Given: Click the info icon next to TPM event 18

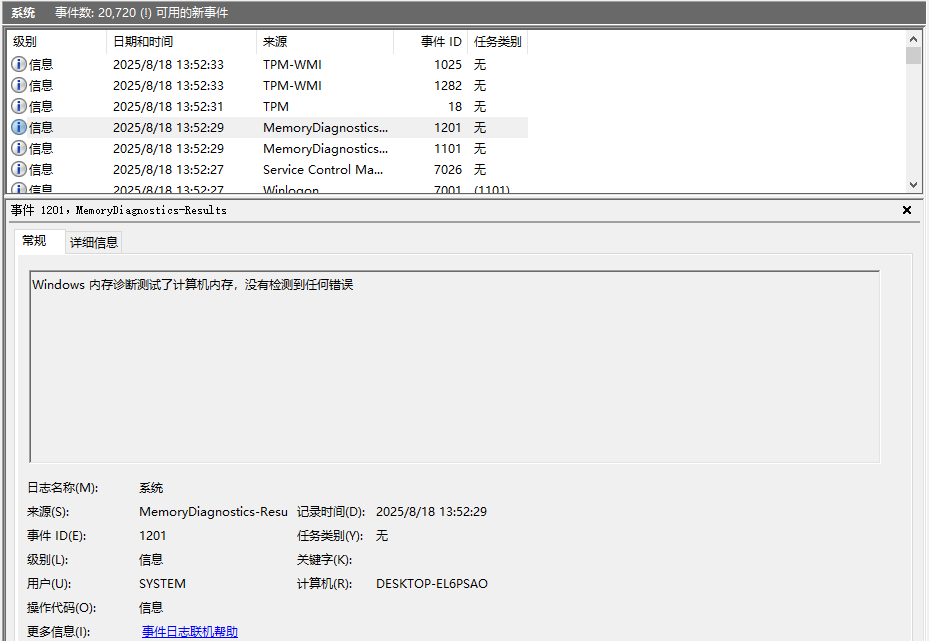Looking at the screenshot, I should (x=20, y=106).
